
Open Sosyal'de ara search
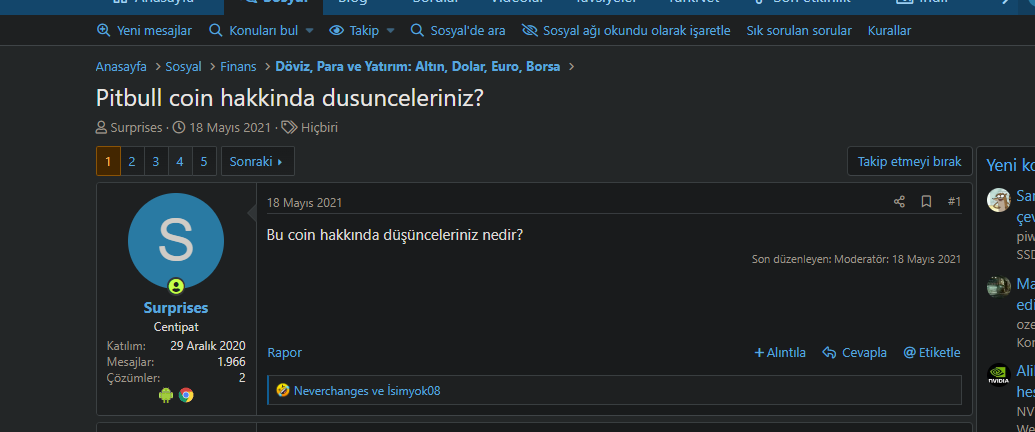[x=458, y=30]
